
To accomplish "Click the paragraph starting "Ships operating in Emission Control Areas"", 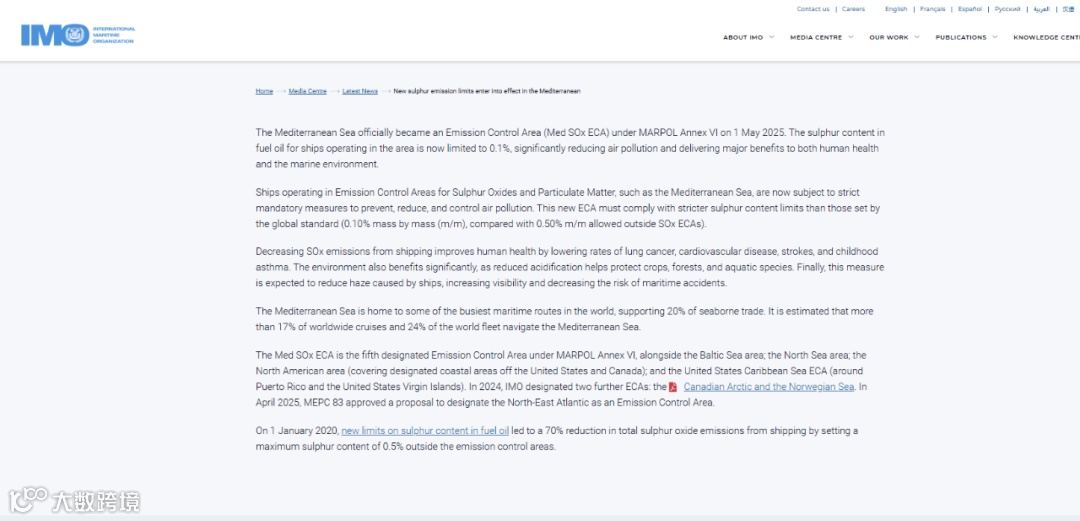I will coord(570,207).
